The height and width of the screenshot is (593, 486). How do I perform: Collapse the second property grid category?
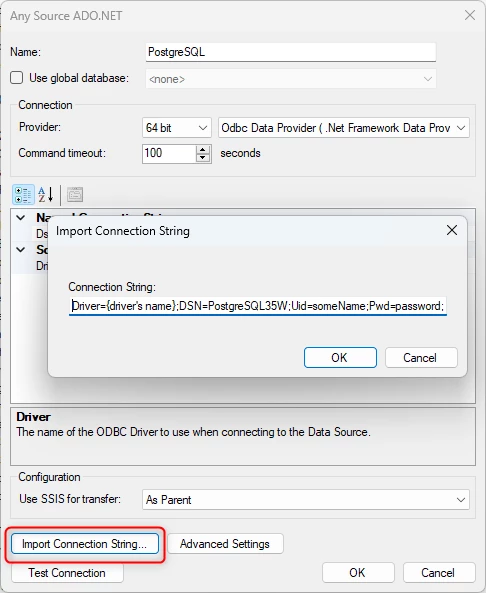(x=21, y=250)
